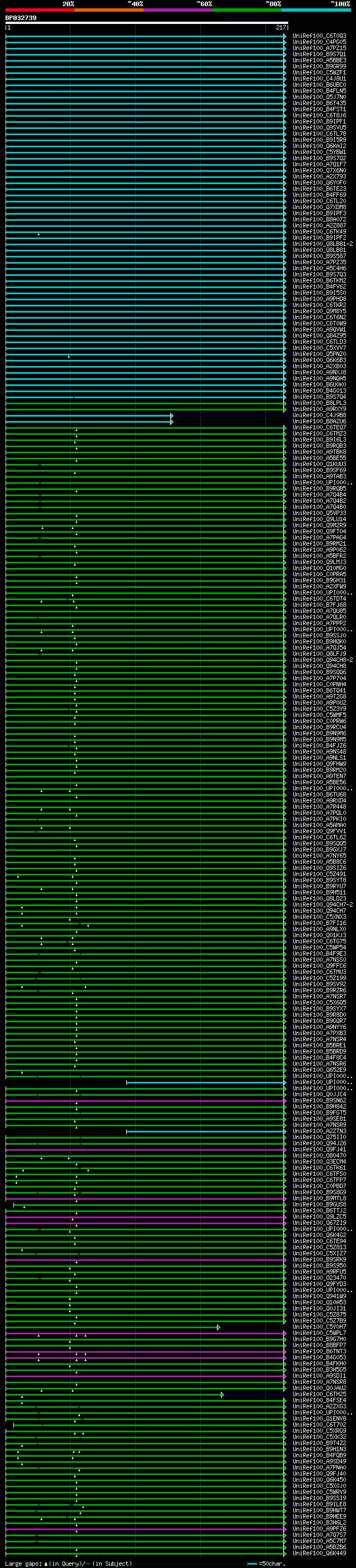Select the BP032739 query name
Viewport: 356px width, 1568px height.
click(x=21, y=18)
